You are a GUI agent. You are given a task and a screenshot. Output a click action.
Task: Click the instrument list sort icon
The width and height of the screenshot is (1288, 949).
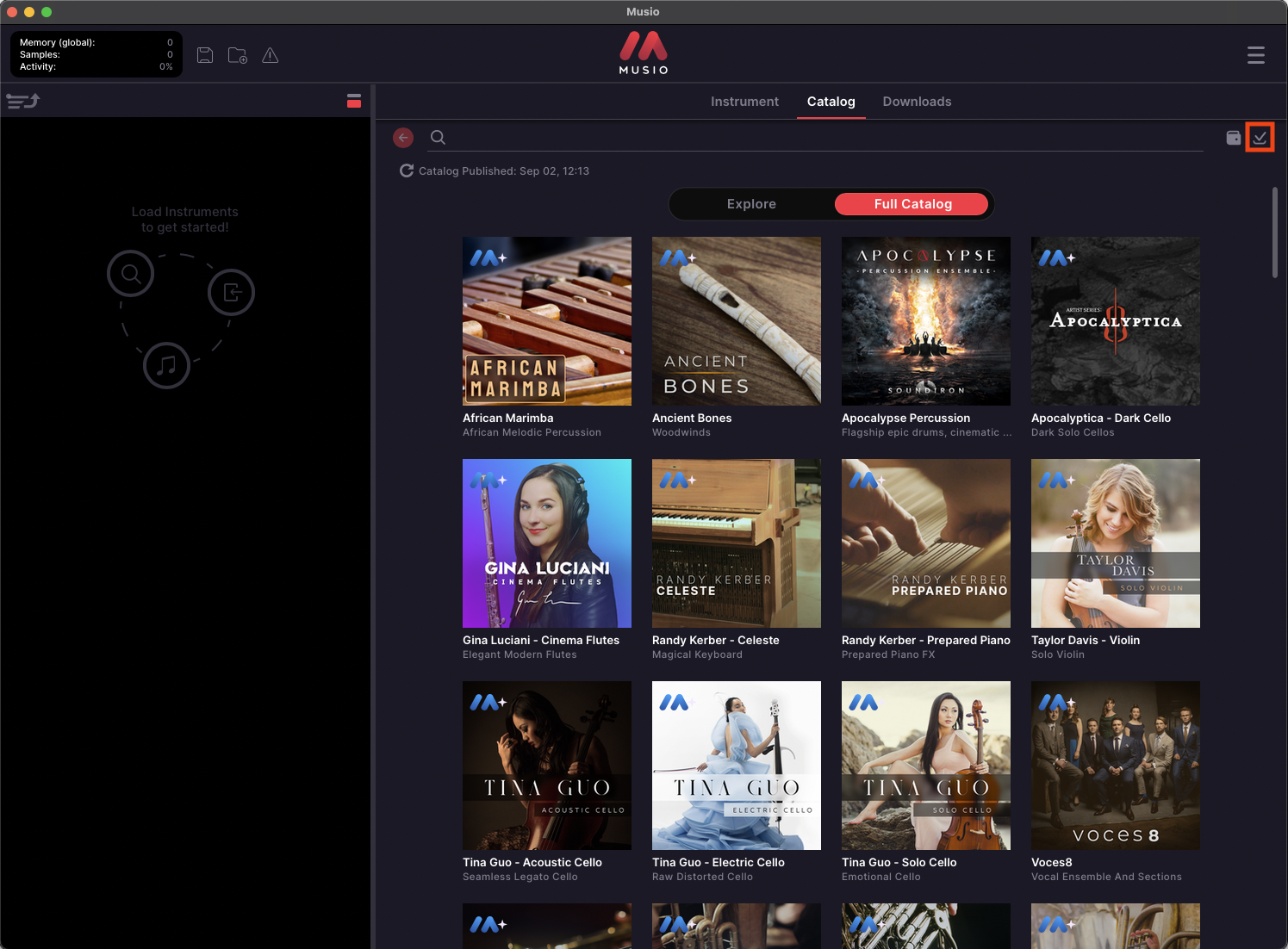pyautogui.click(x=23, y=101)
